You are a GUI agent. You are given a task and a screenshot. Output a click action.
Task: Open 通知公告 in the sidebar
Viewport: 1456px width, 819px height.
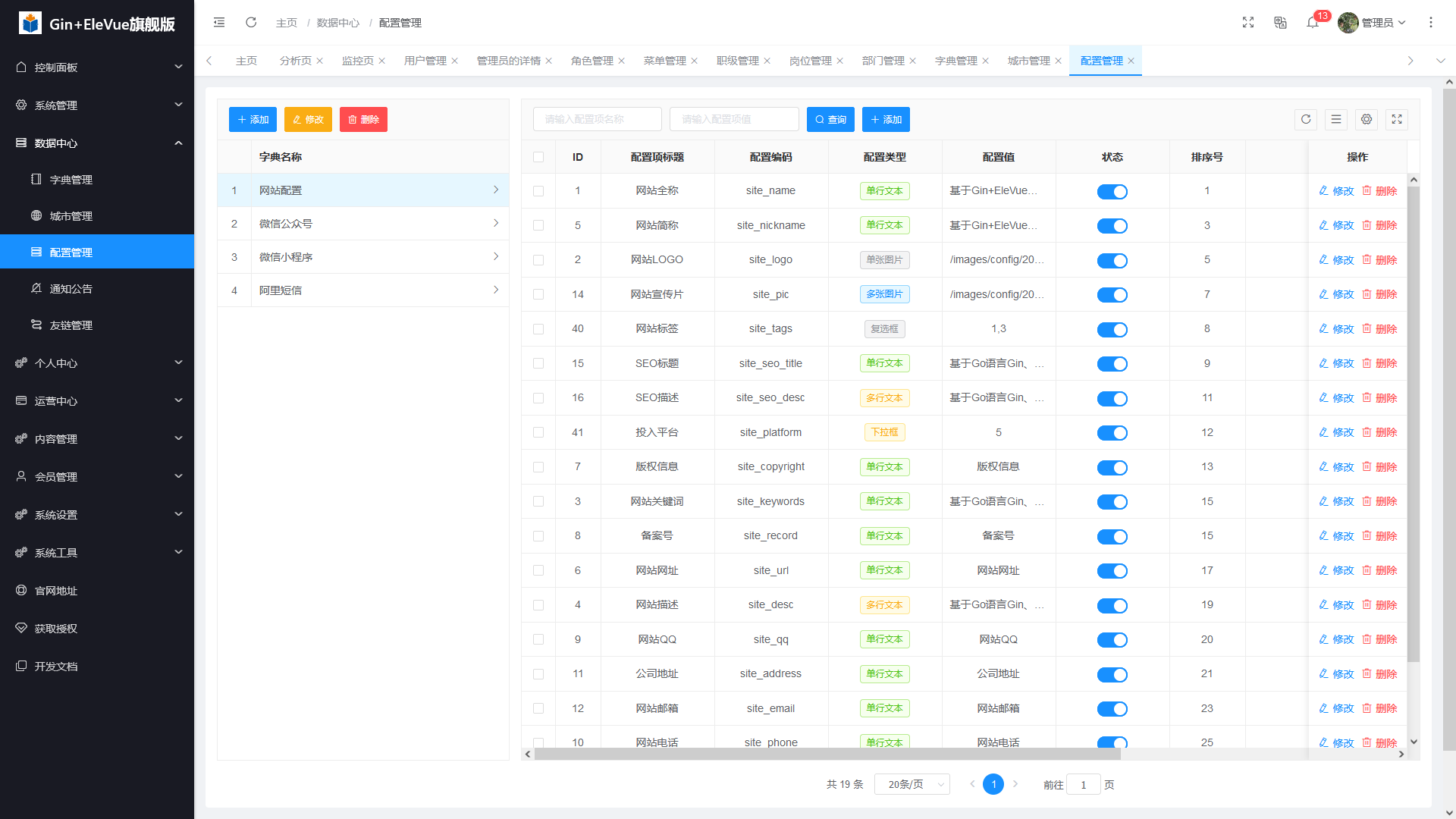point(71,289)
